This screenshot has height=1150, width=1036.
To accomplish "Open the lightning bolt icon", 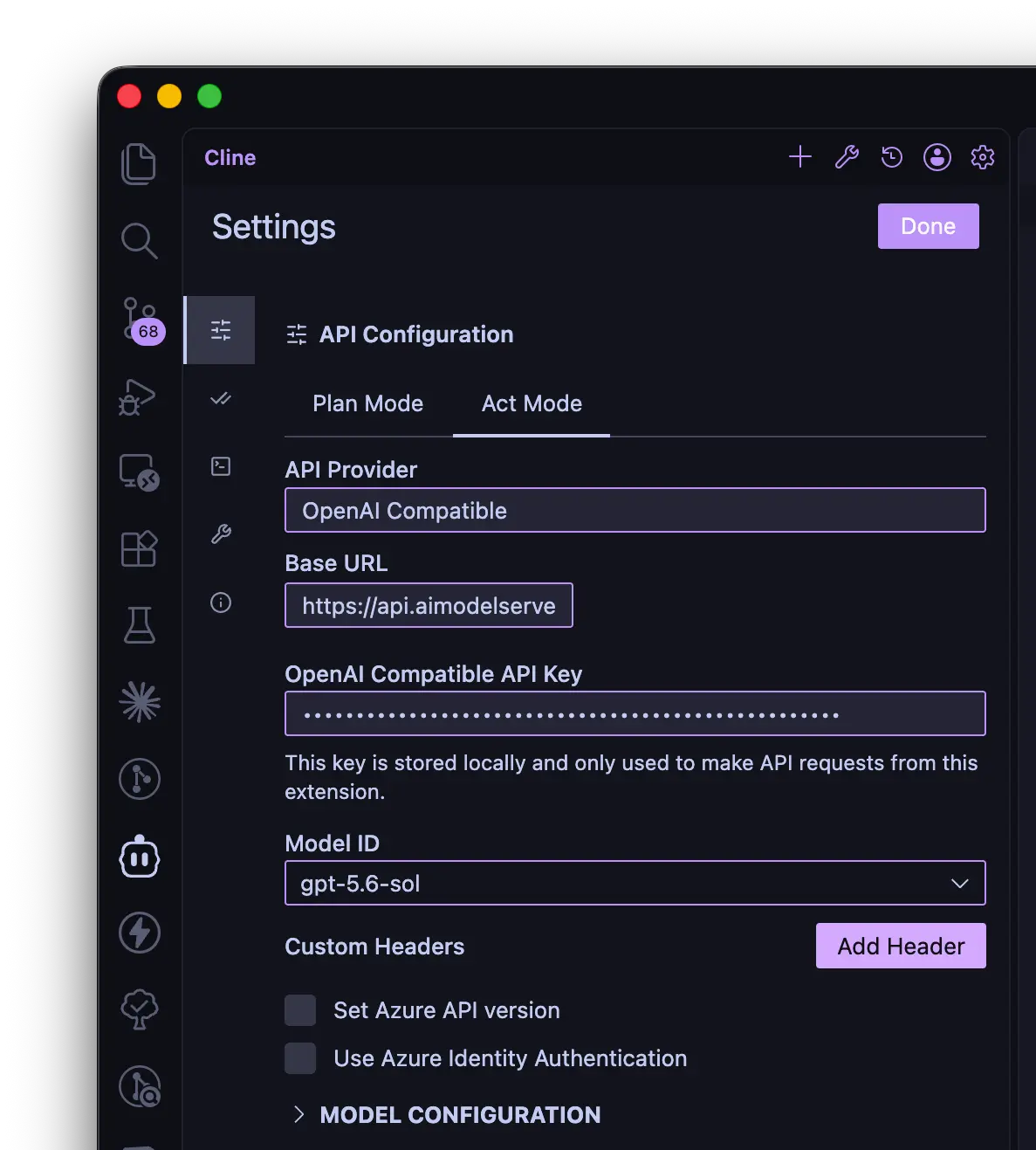I will pos(140,933).
